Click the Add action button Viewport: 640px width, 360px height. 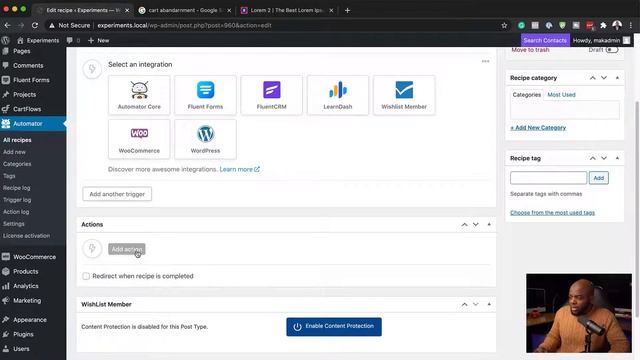[127, 249]
